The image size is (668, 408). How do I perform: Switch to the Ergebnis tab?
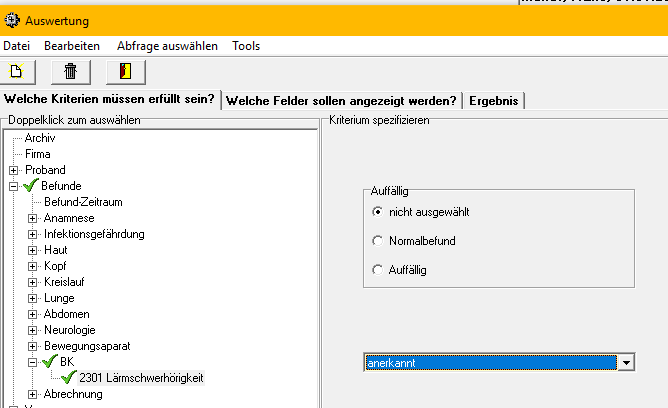(495, 100)
